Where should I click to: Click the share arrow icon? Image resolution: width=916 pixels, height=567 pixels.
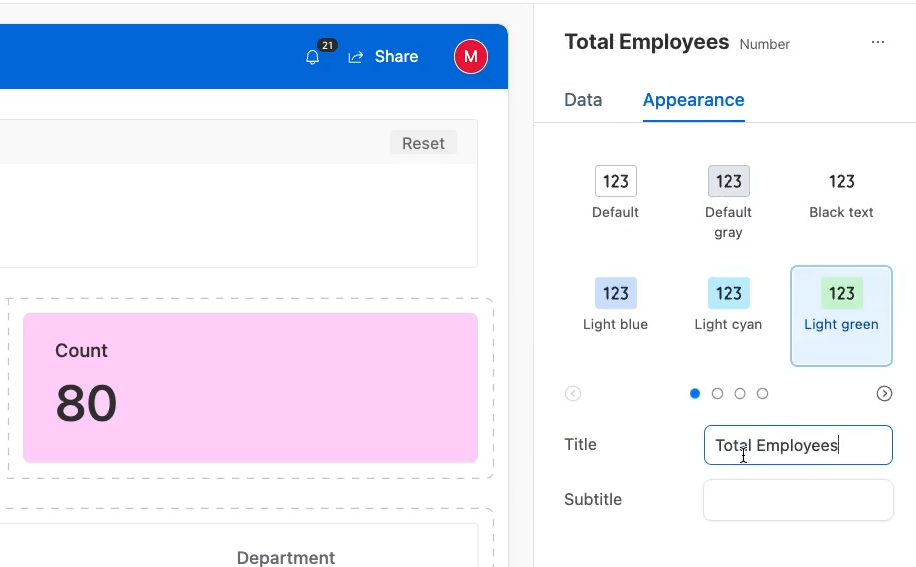point(356,57)
